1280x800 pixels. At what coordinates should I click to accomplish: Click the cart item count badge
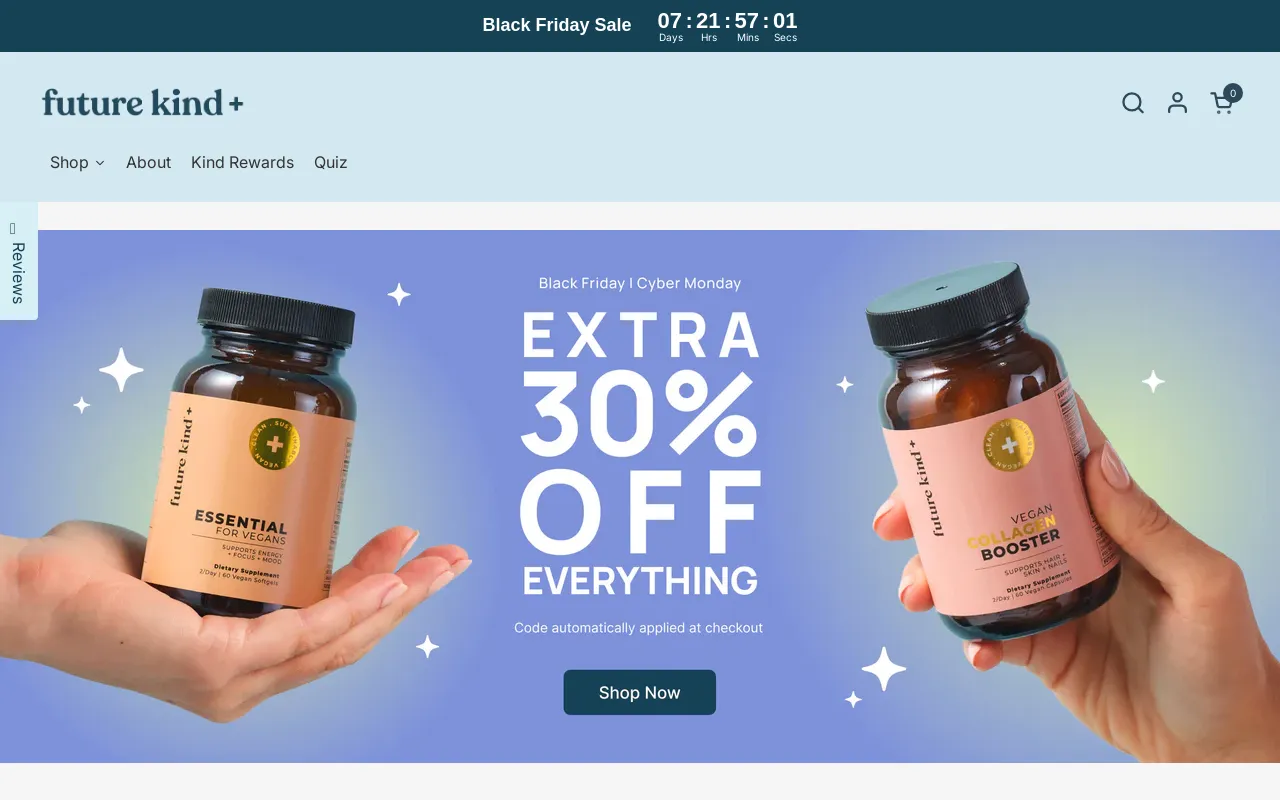click(1233, 93)
